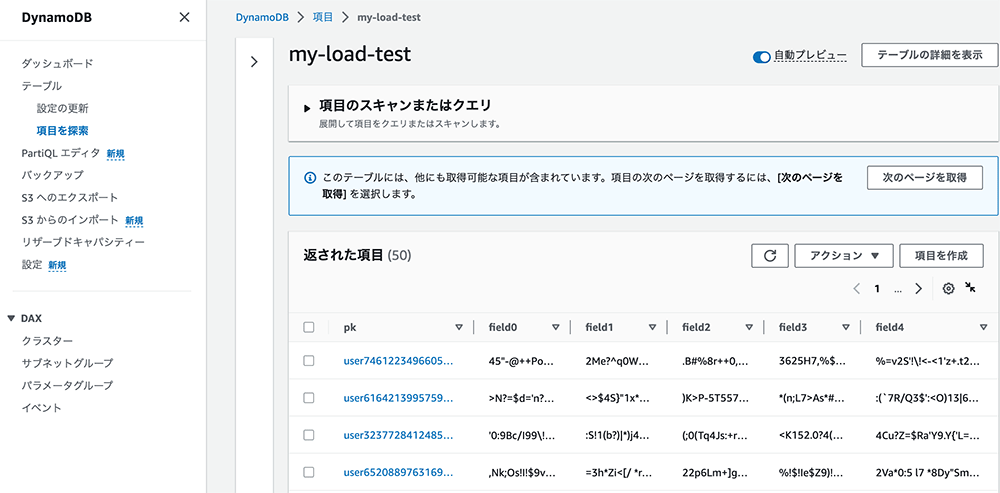Open item user7461223496605 link

point(399,362)
